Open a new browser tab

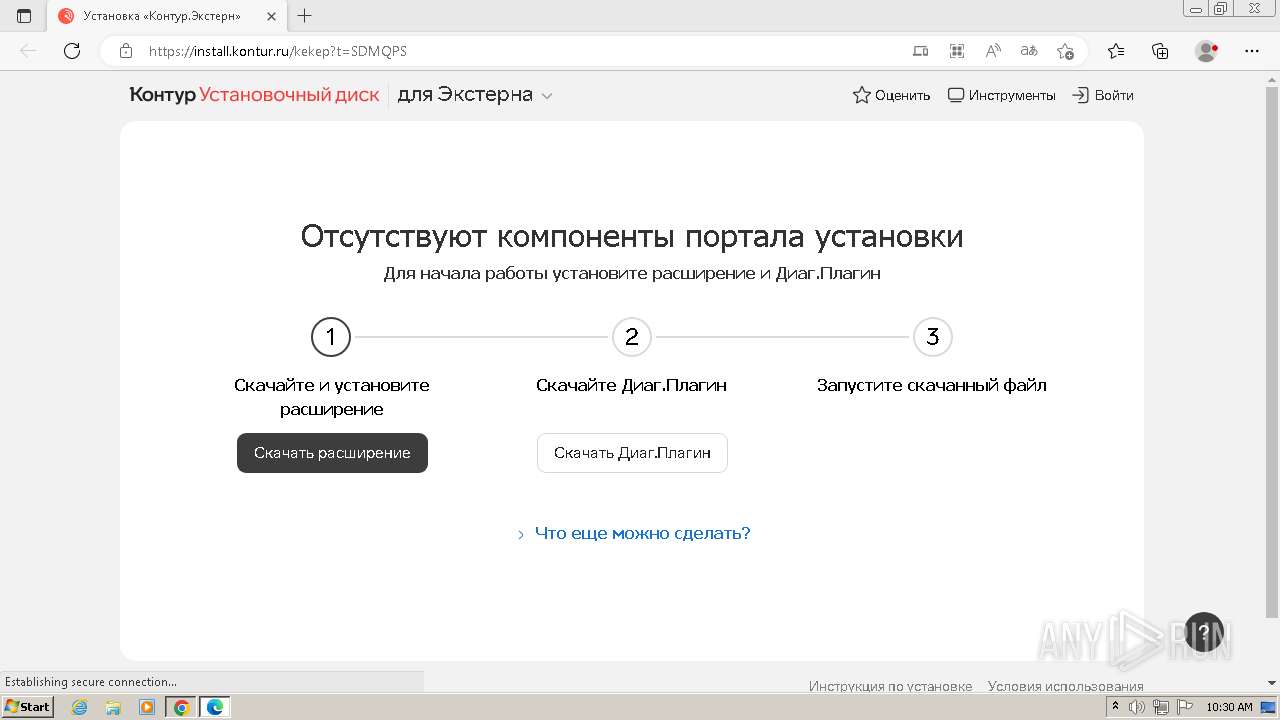coord(305,16)
